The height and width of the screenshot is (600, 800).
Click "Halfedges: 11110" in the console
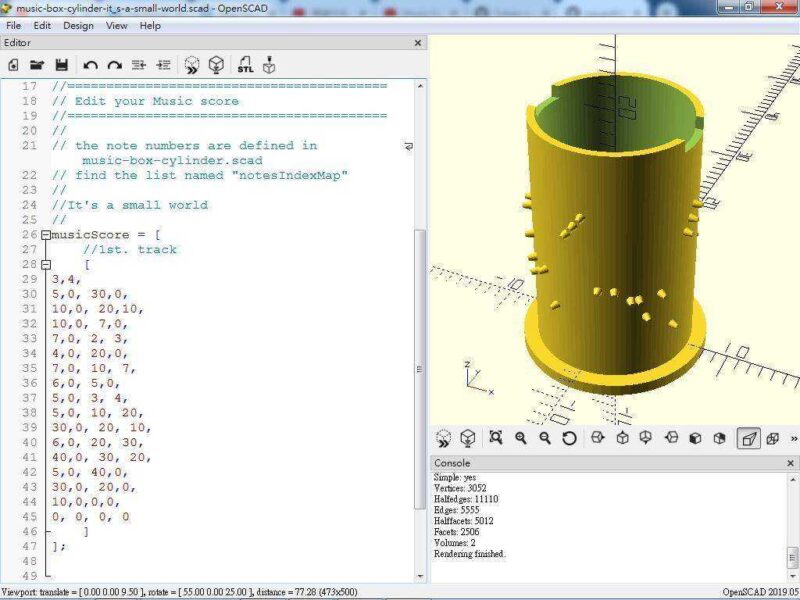(466, 499)
